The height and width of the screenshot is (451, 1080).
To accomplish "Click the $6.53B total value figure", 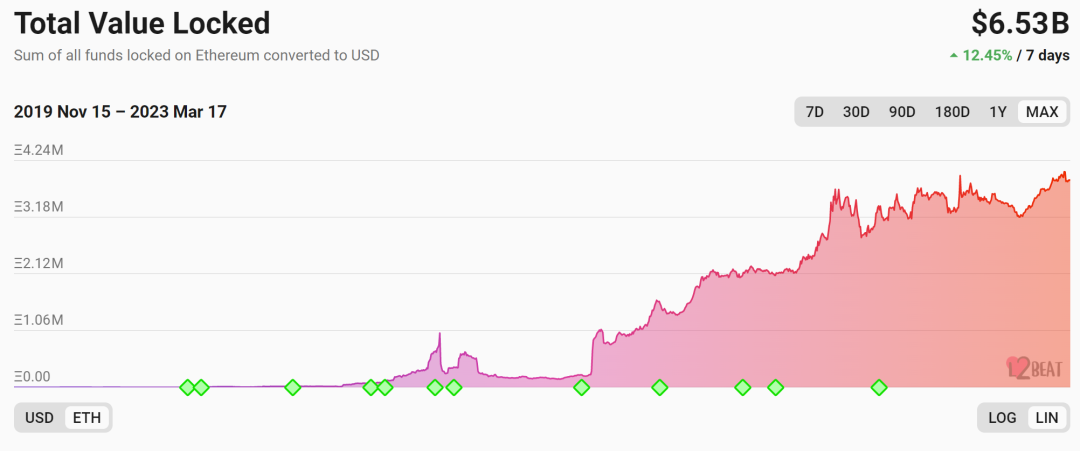I will (x=1020, y=23).
